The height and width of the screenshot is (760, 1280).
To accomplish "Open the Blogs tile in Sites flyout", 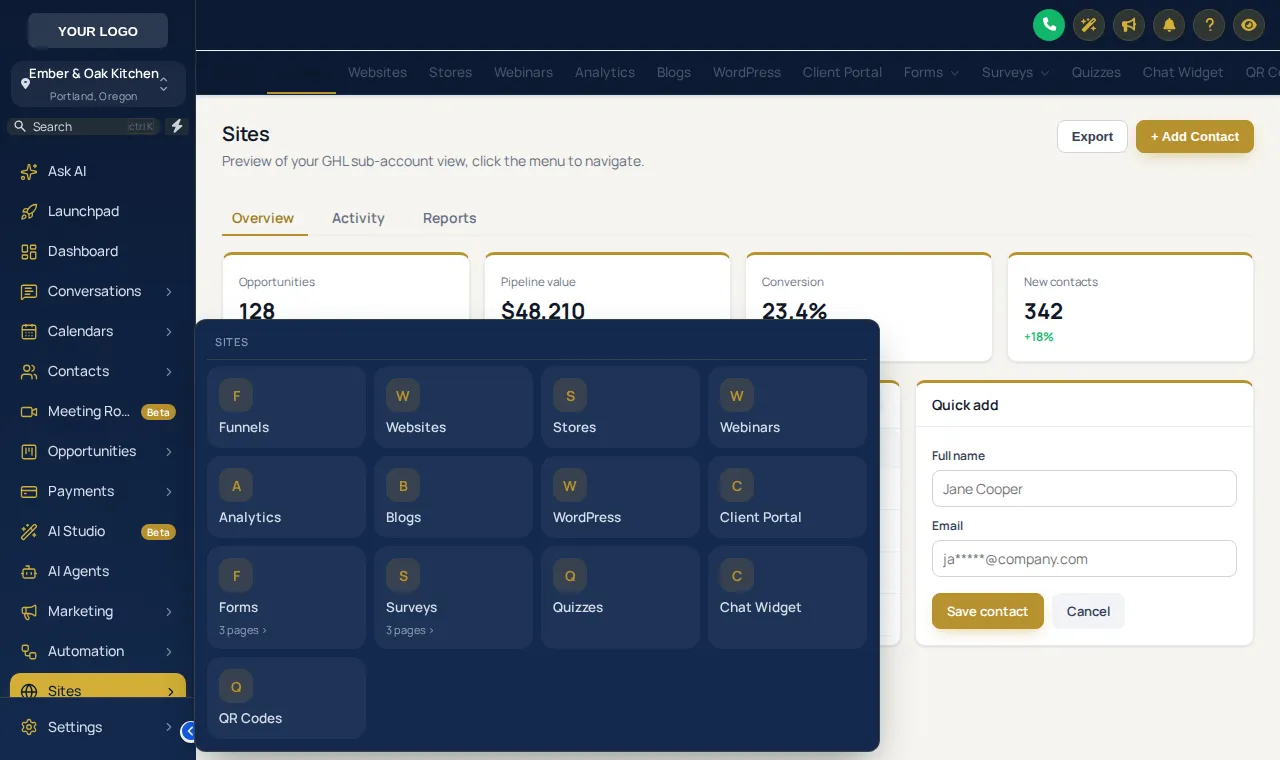I will click(x=453, y=497).
